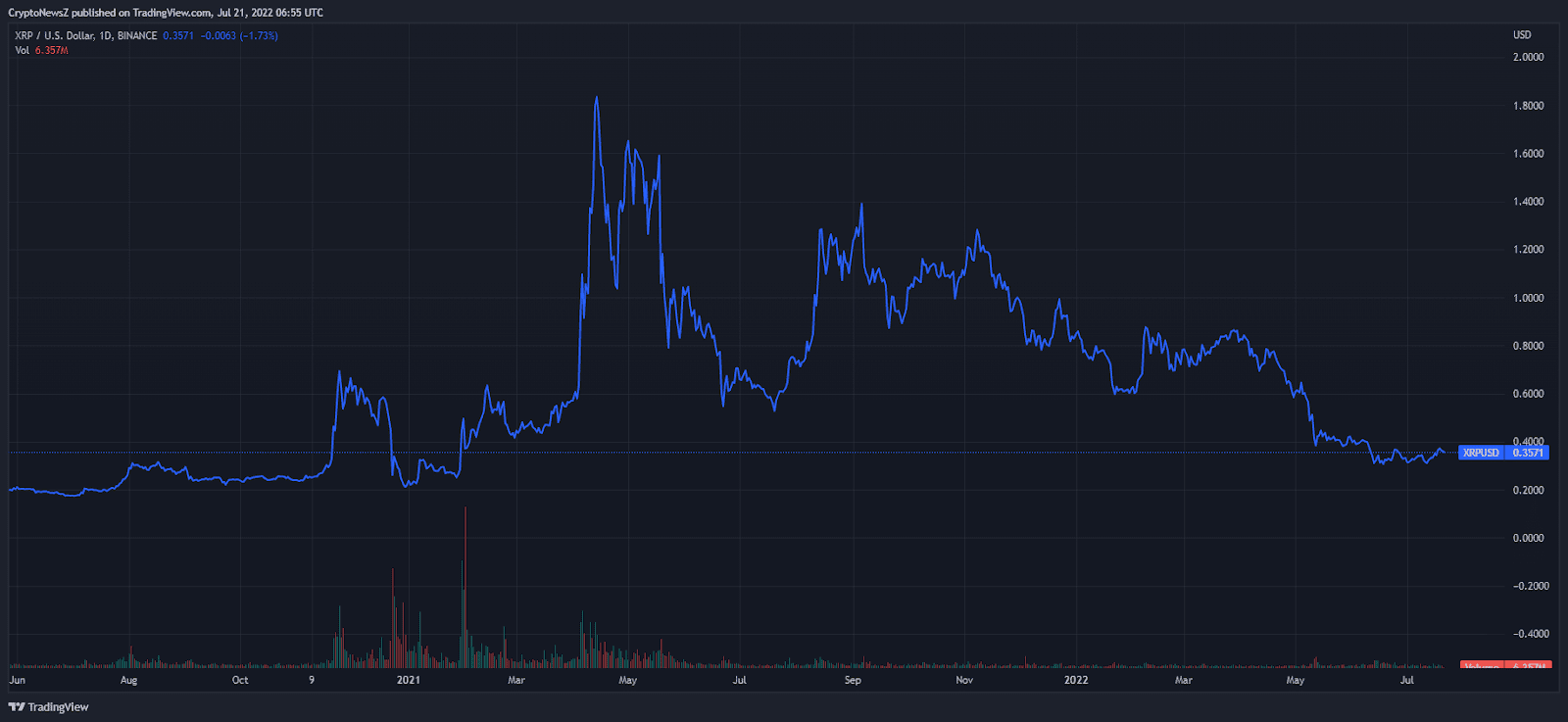Click the 'Mar' label right after 2021
The image size is (1568, 722).
click(x=516, y=680)
